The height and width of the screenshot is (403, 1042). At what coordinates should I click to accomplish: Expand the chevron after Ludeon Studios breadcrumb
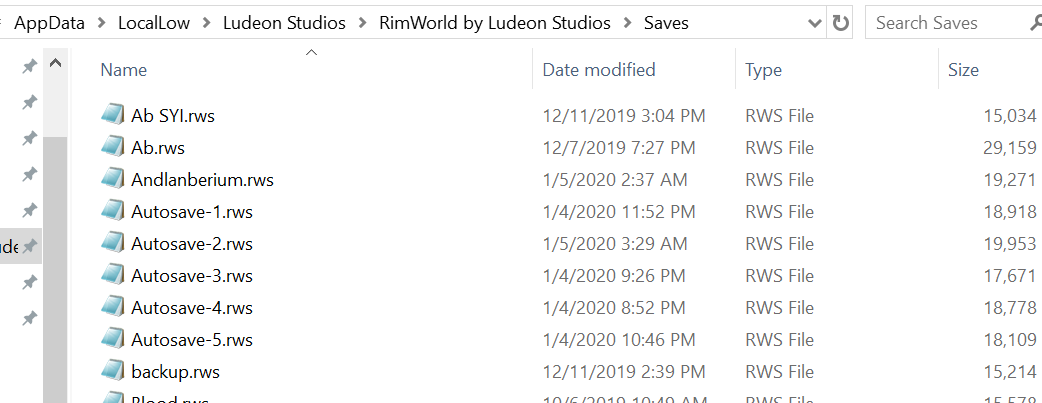click(x=362, y=23)
